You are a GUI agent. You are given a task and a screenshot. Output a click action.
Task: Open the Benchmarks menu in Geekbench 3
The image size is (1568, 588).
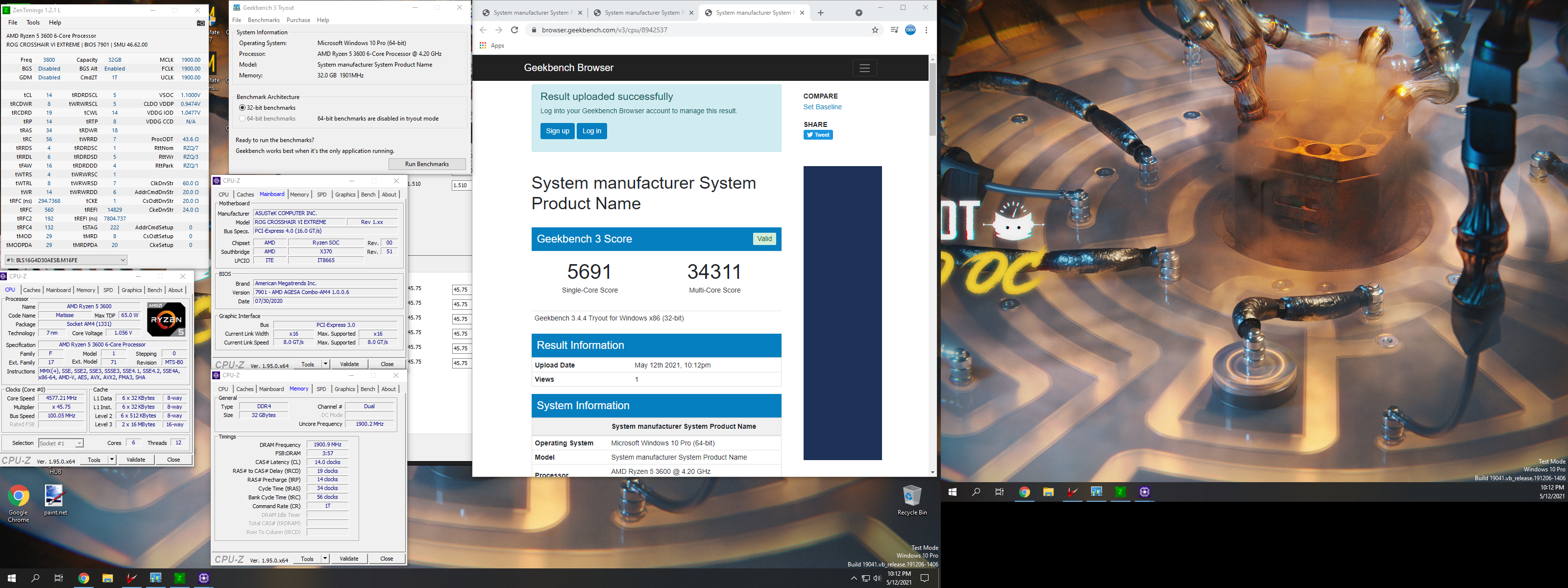click(x=264, y=20)
